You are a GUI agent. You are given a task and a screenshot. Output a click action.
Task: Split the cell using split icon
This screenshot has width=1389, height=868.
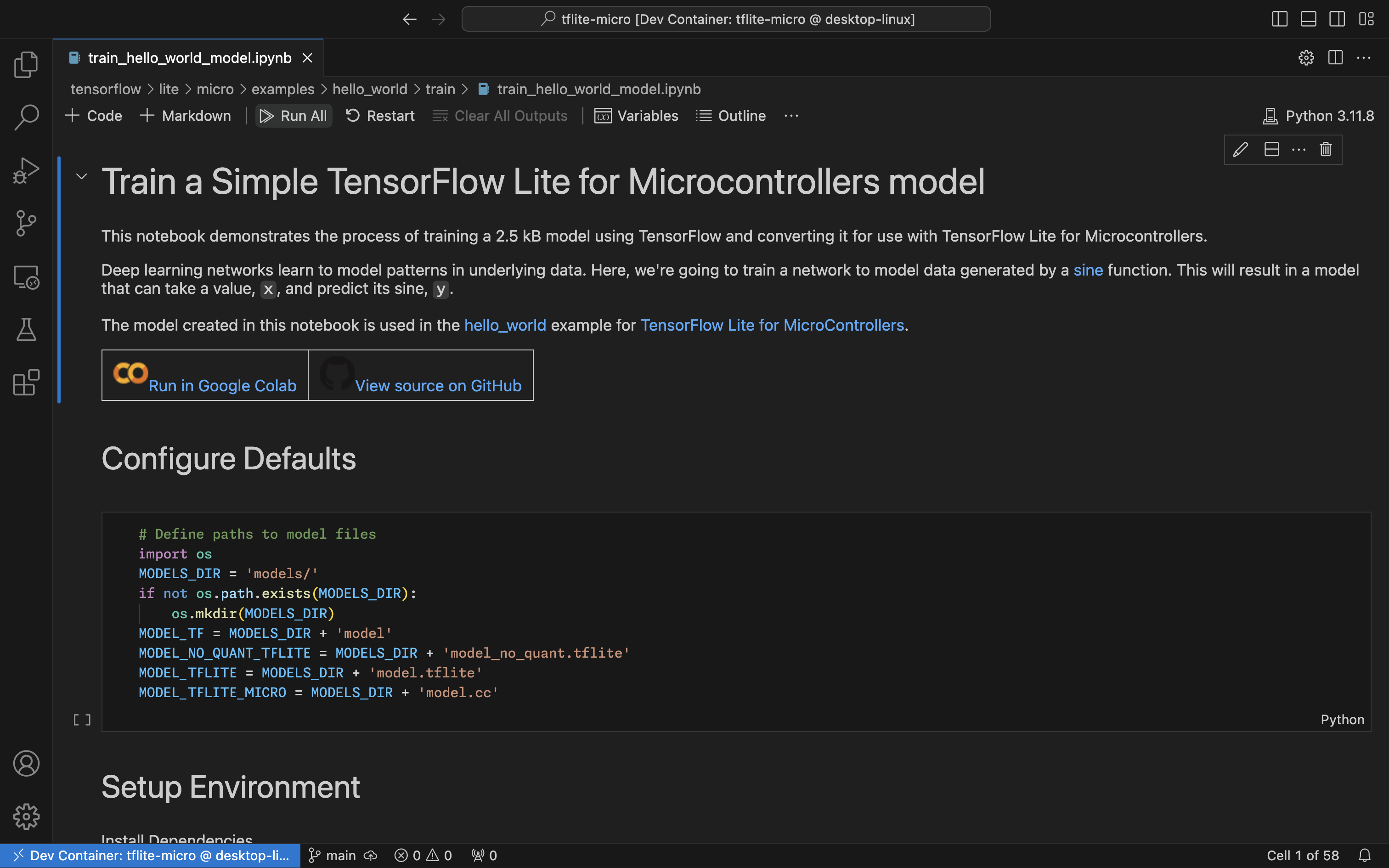1272,150
